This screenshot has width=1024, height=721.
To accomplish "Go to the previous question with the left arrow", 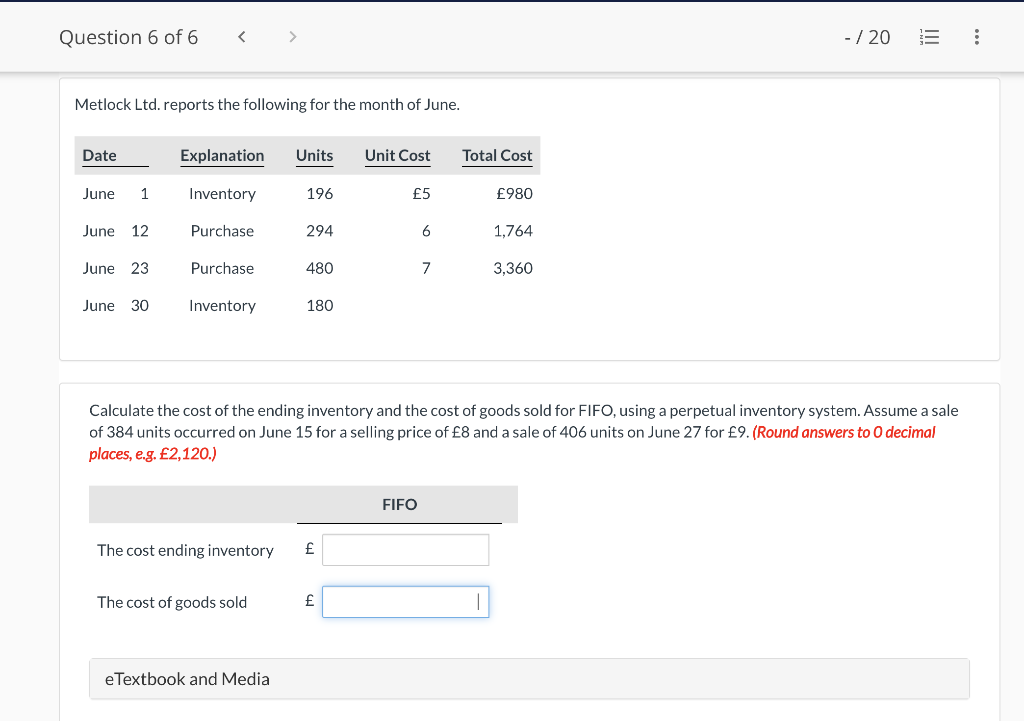I will pos(242,37).
